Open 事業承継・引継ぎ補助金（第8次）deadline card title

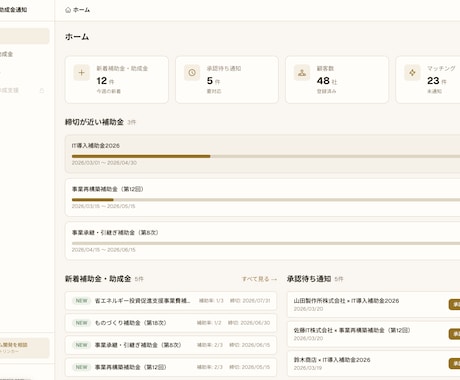(x=115, y=232)
